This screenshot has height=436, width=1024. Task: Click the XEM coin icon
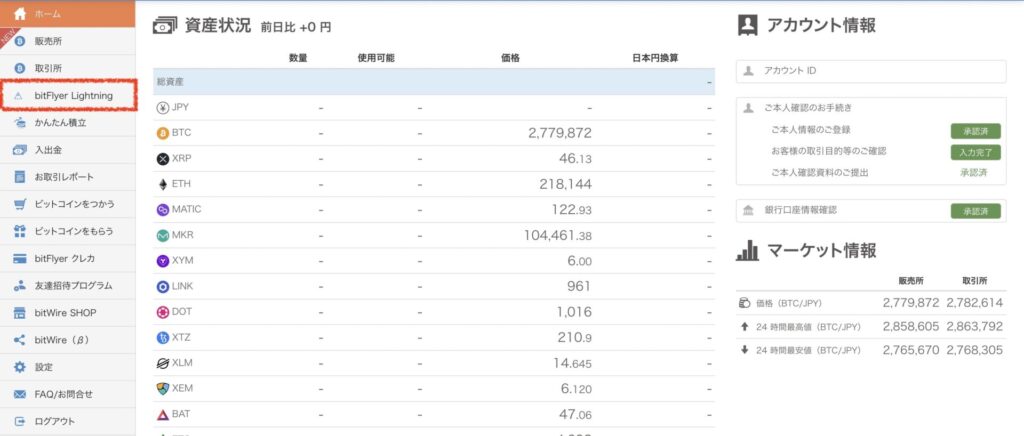click(x=163, y=388)
